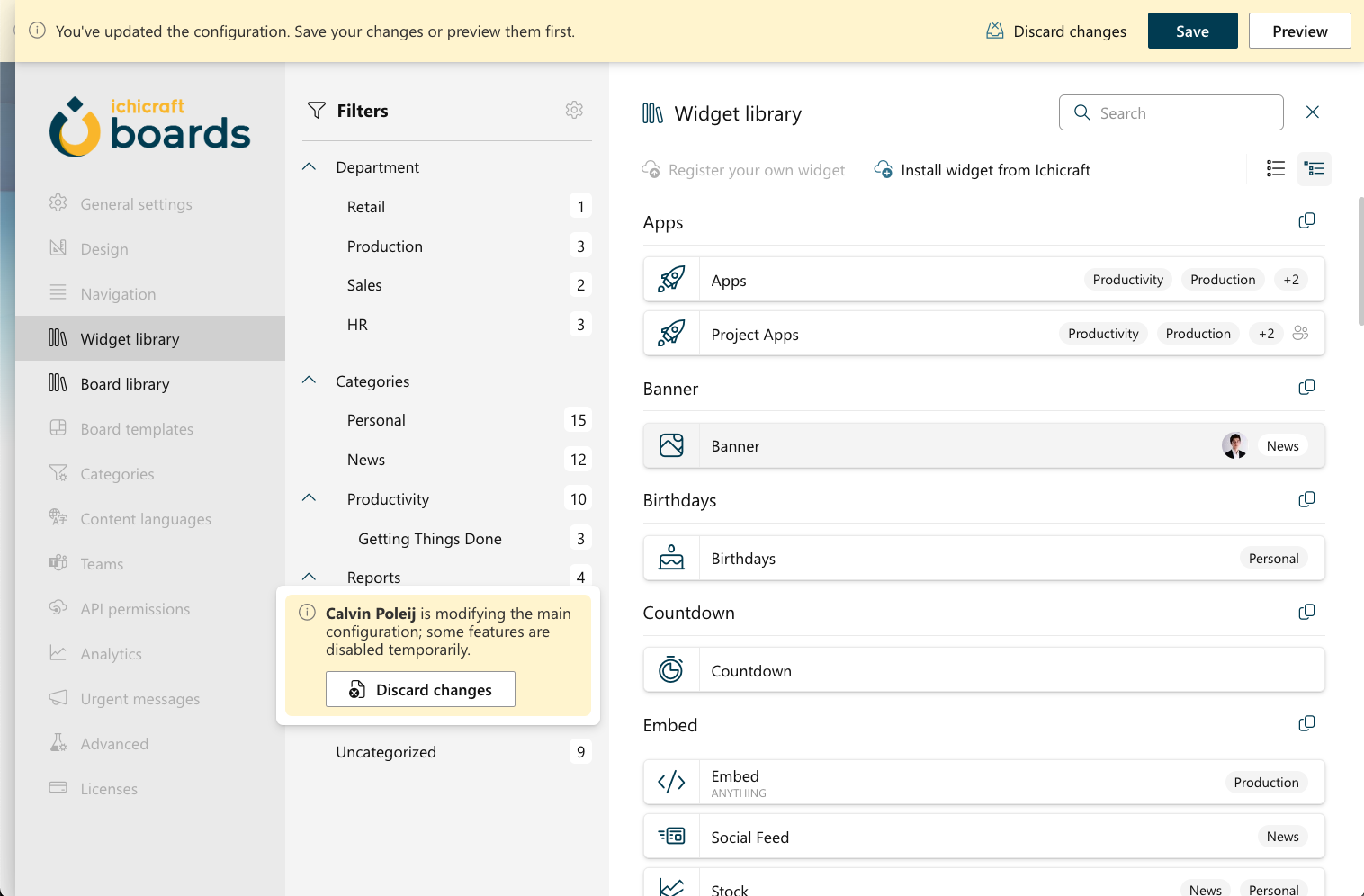Click the Countdown timer icon
This screenshot has width=1364, height=896.
click(x=671, y=670)
